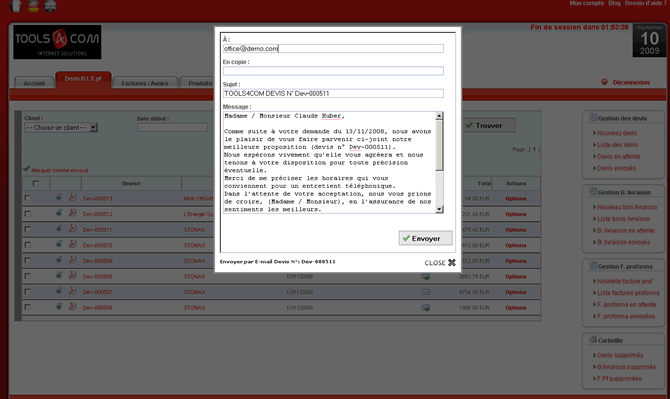
Task: Click the Trouver search button
Action: pyautogui.click(x=488, y=125)
